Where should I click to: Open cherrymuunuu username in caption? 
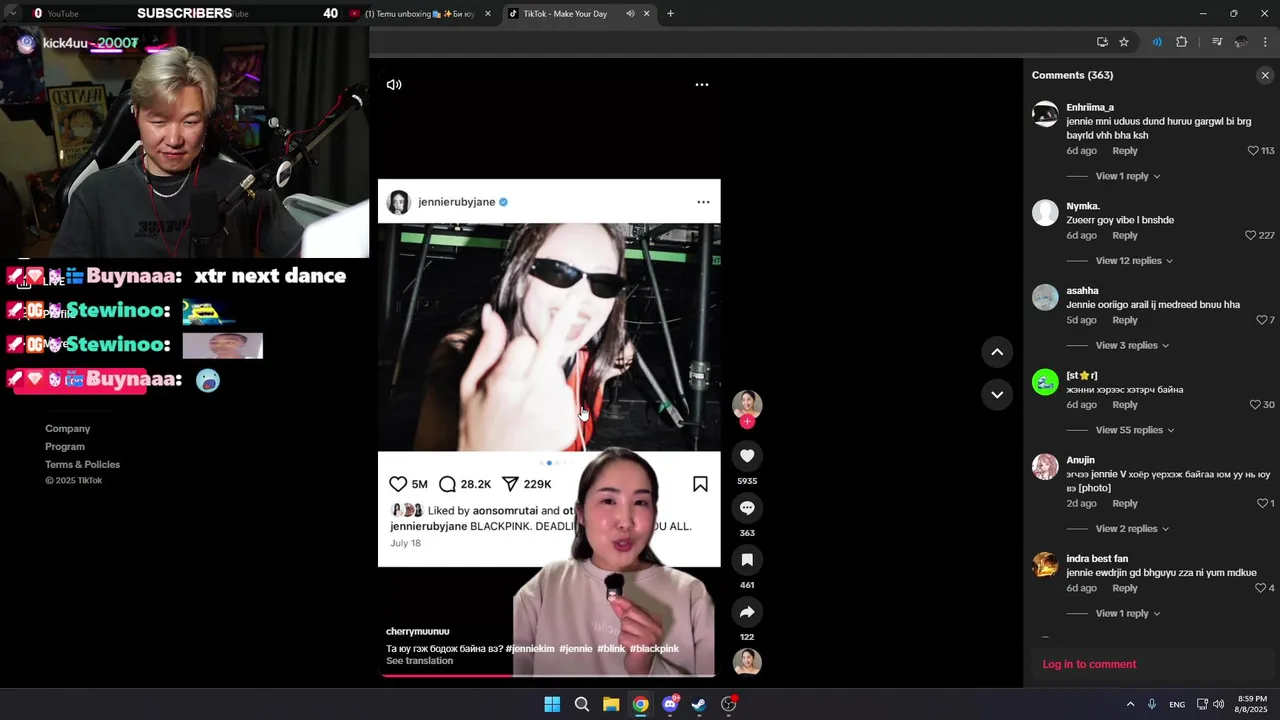[x=418, y=632]
